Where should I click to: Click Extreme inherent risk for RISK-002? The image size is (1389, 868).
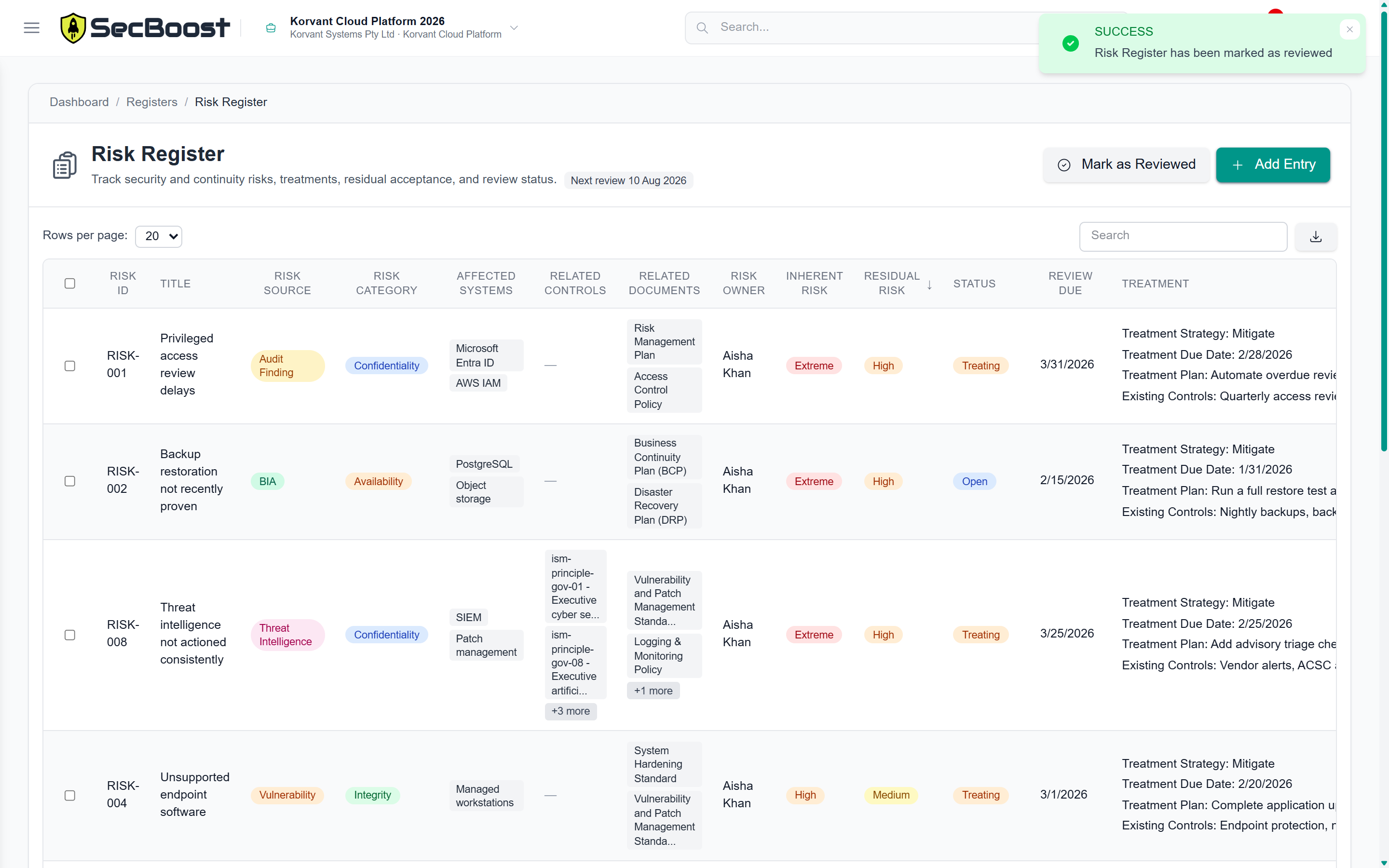(x=814, y=482)
